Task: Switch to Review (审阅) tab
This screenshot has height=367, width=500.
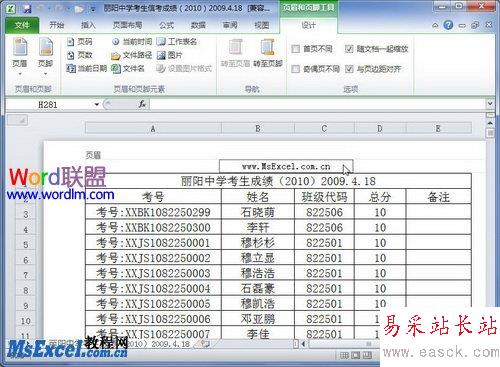Action: 230,25
